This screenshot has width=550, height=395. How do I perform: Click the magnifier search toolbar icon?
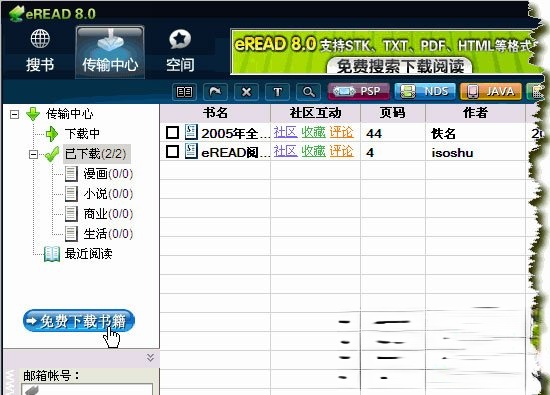[308, 92]
